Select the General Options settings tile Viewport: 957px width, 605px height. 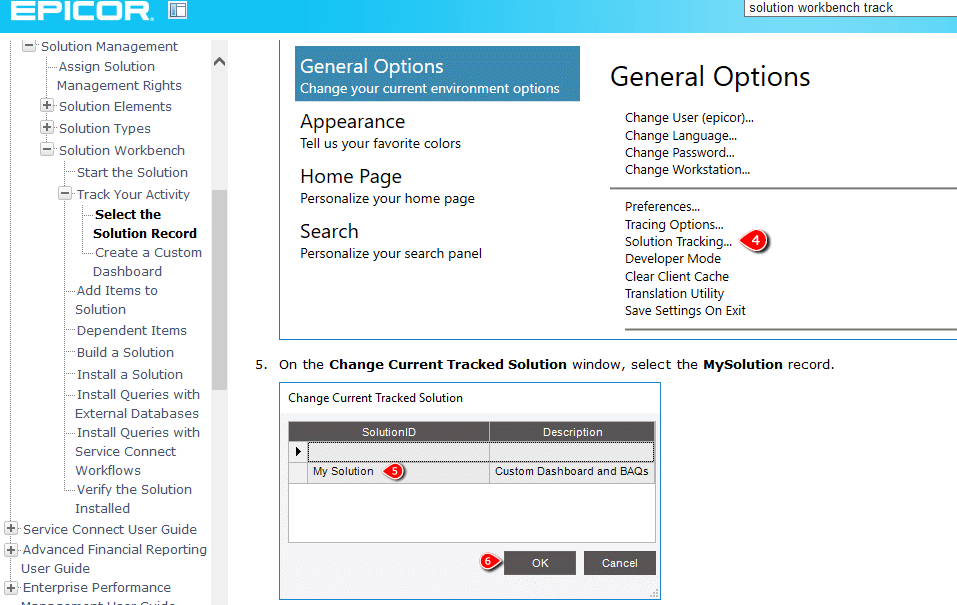tap(437, 74)
